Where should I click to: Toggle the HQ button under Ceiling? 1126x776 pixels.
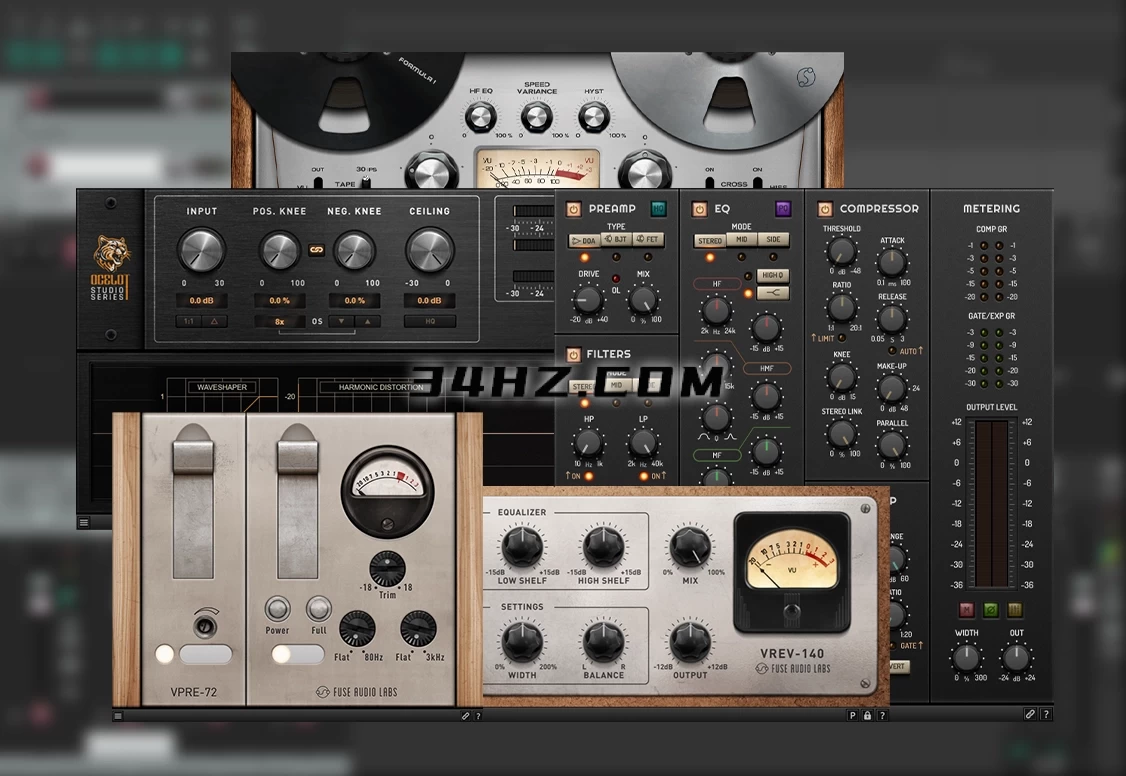pos(429,322)
